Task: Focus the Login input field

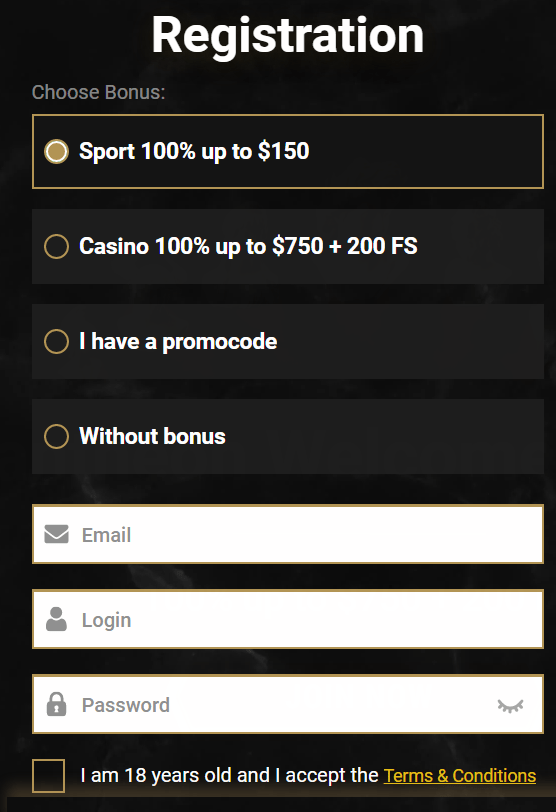Action: (288, 619)
